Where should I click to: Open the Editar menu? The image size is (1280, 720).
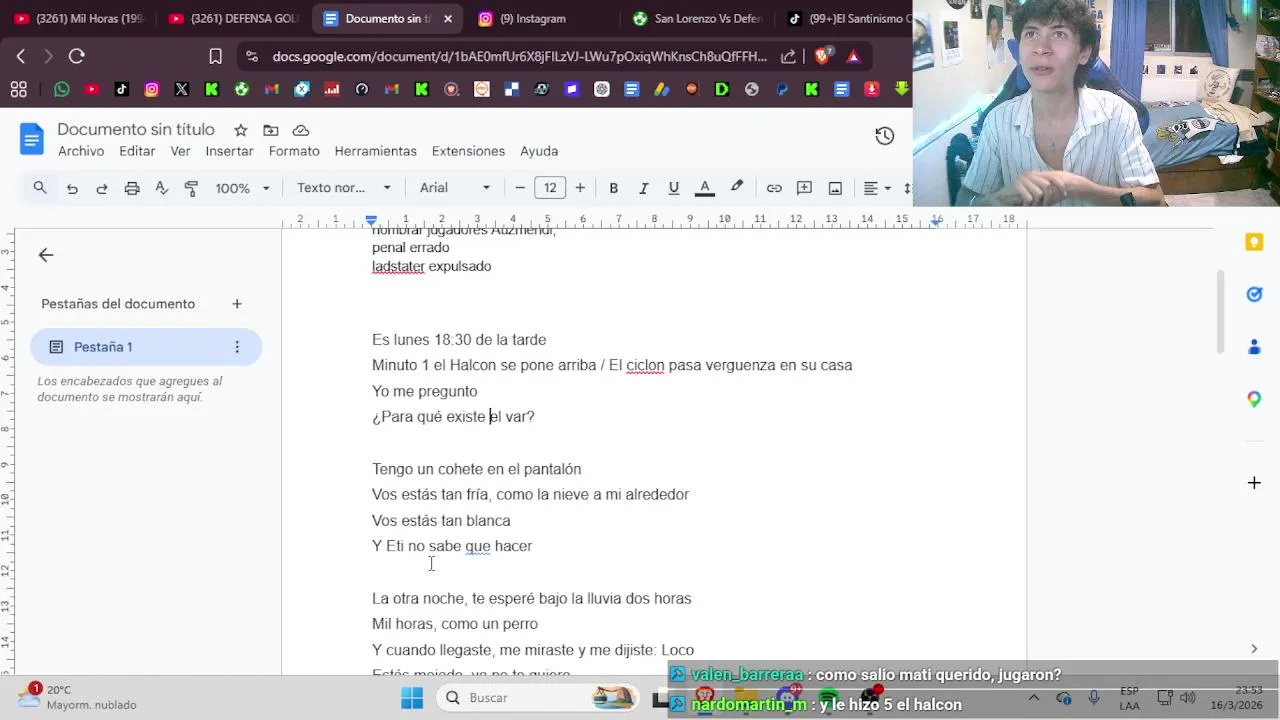[137, 151]
